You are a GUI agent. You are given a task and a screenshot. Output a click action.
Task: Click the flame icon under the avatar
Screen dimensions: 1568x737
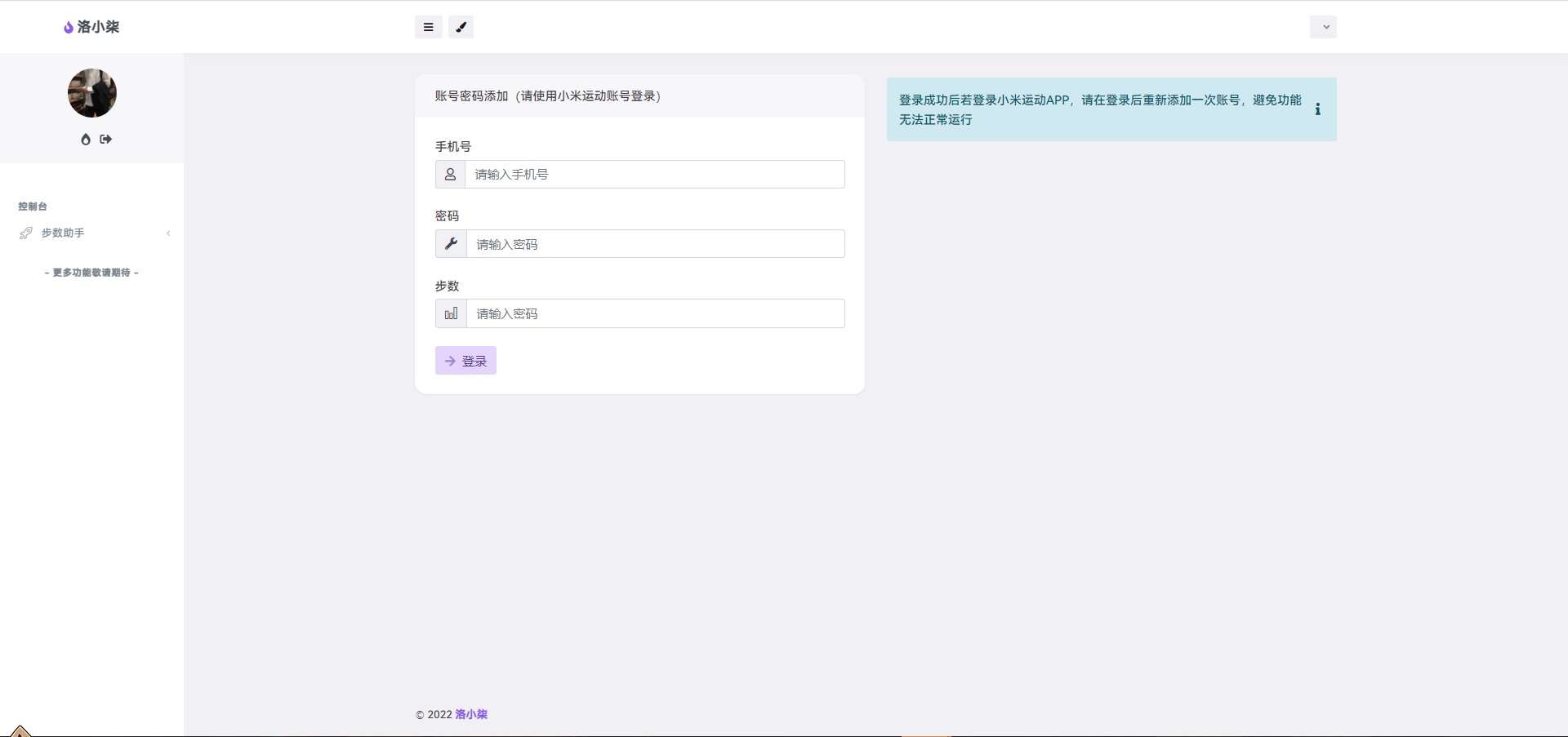(86, 140)
